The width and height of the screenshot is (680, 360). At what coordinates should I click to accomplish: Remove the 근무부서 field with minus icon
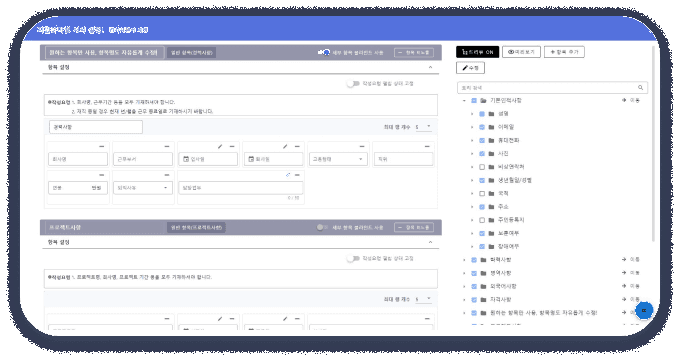[167, 147]
